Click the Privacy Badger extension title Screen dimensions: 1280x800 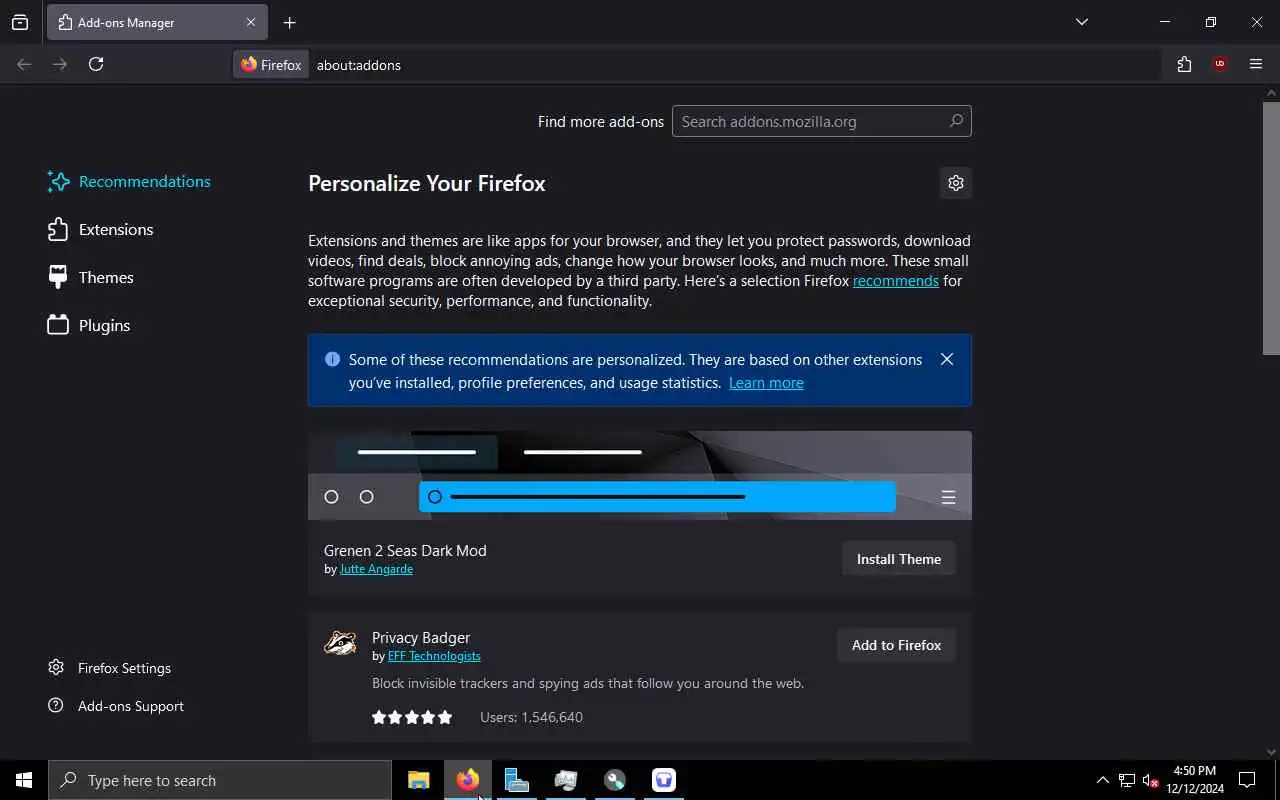coord(421,637)
